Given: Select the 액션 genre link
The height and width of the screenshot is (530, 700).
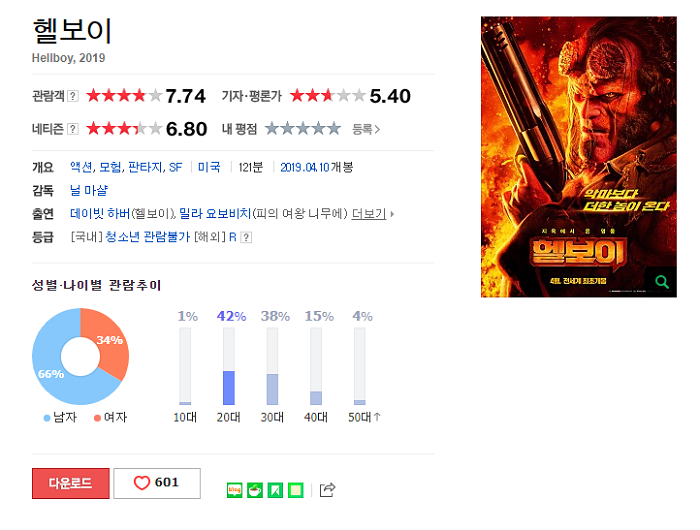Looking at the screenshot, I should (81, 167).
